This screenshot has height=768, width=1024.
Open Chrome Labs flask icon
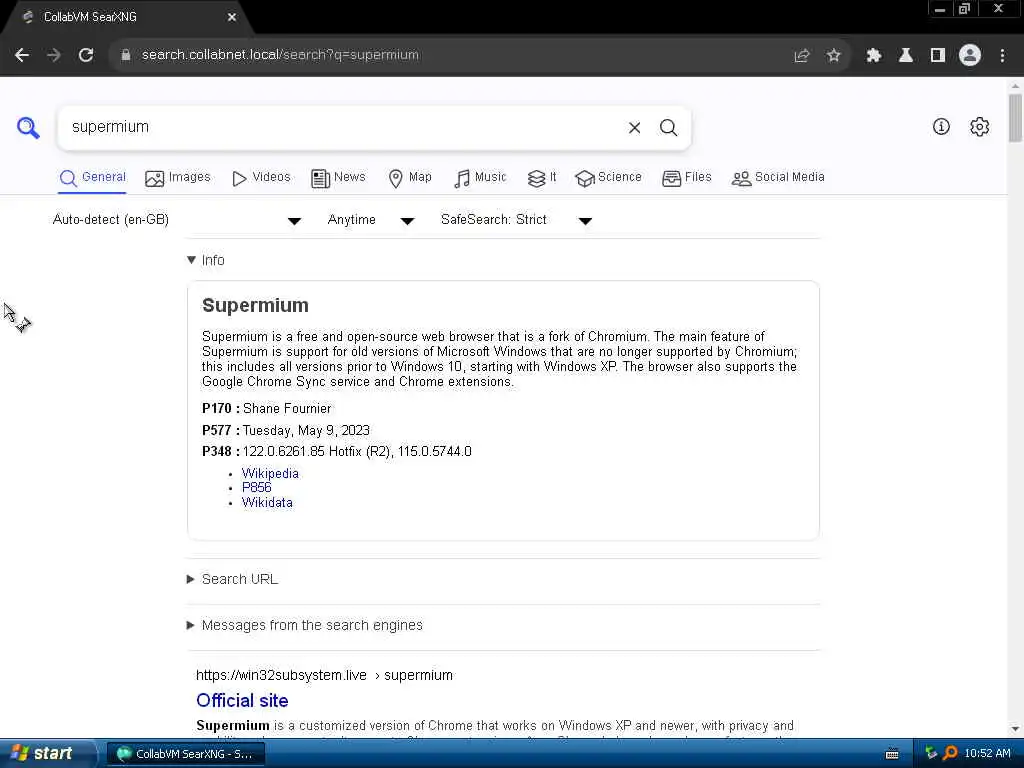point(905,56)
